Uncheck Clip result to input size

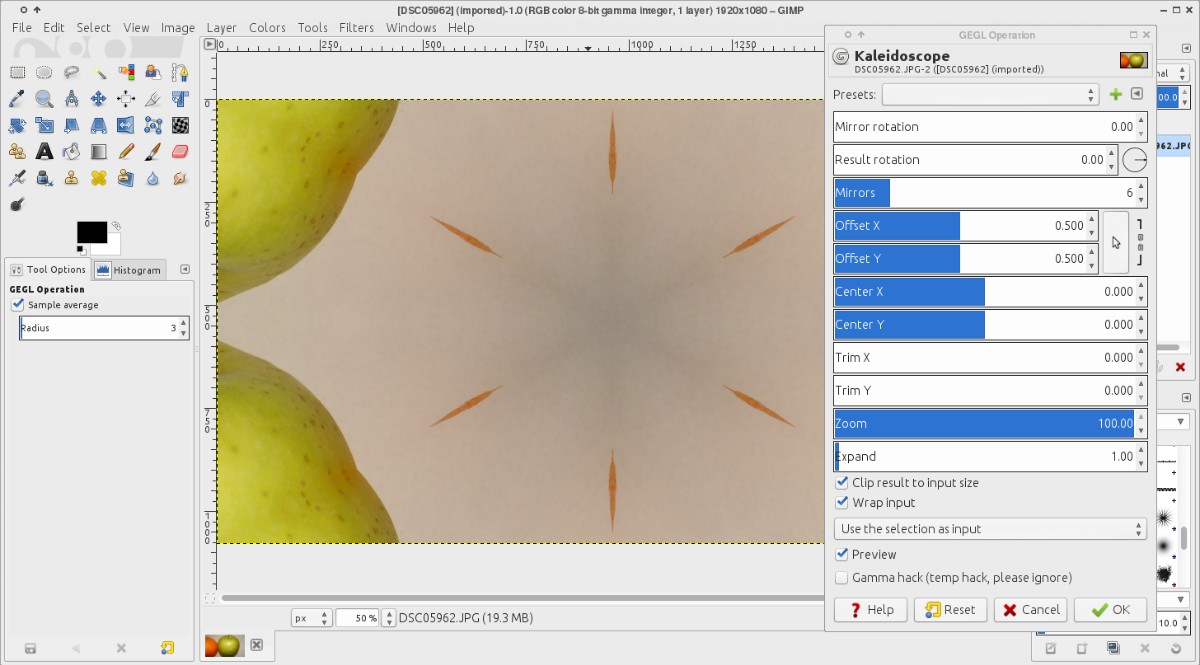click(842, 483)
